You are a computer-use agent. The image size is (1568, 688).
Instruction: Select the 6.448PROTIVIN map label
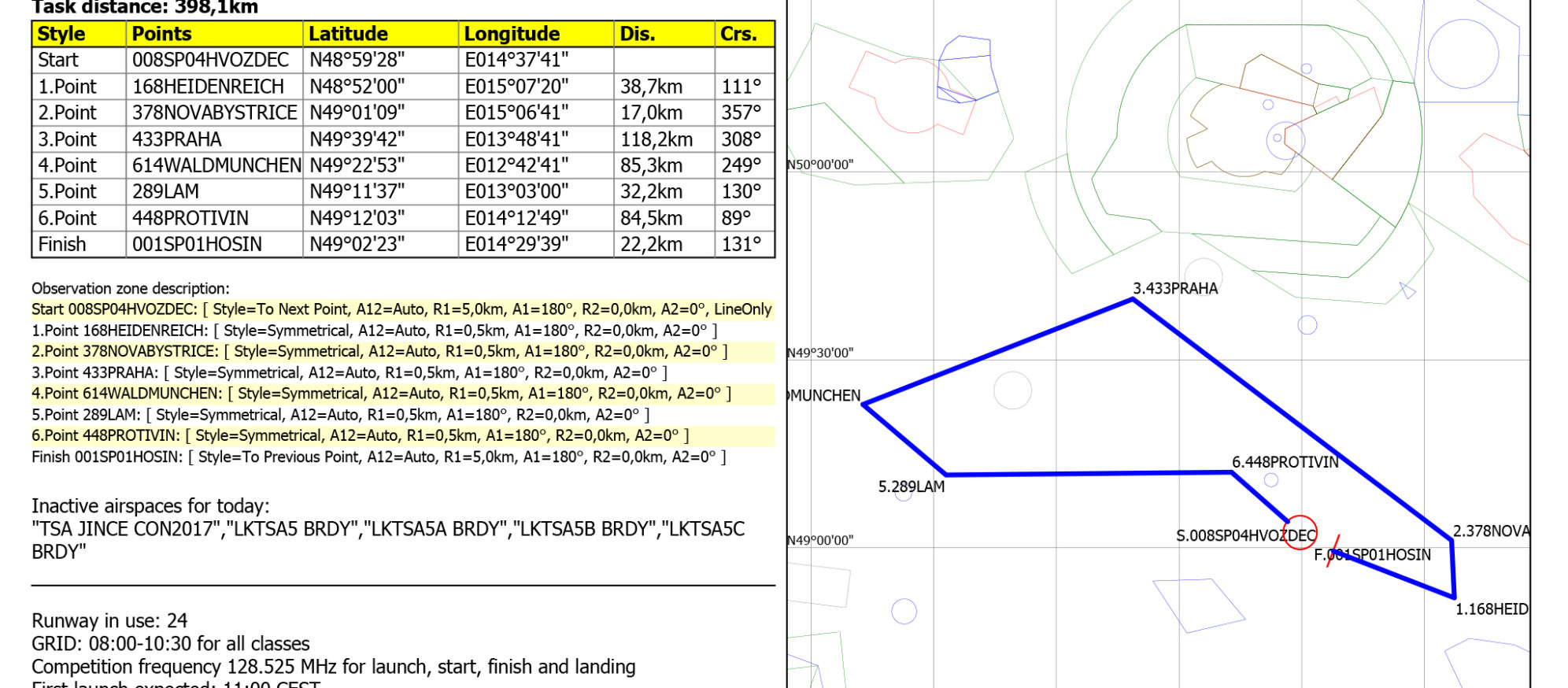point(1285,463)
